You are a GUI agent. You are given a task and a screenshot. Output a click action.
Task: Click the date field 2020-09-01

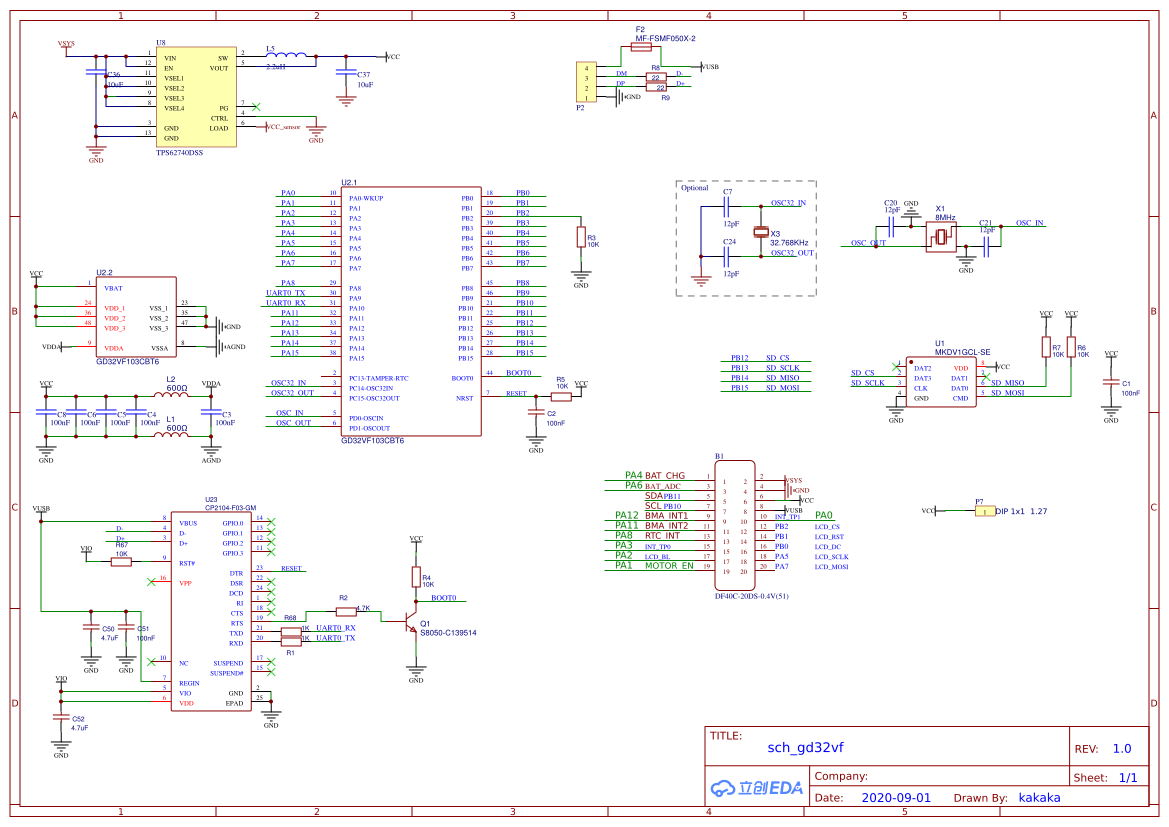(x=895, y=798)
